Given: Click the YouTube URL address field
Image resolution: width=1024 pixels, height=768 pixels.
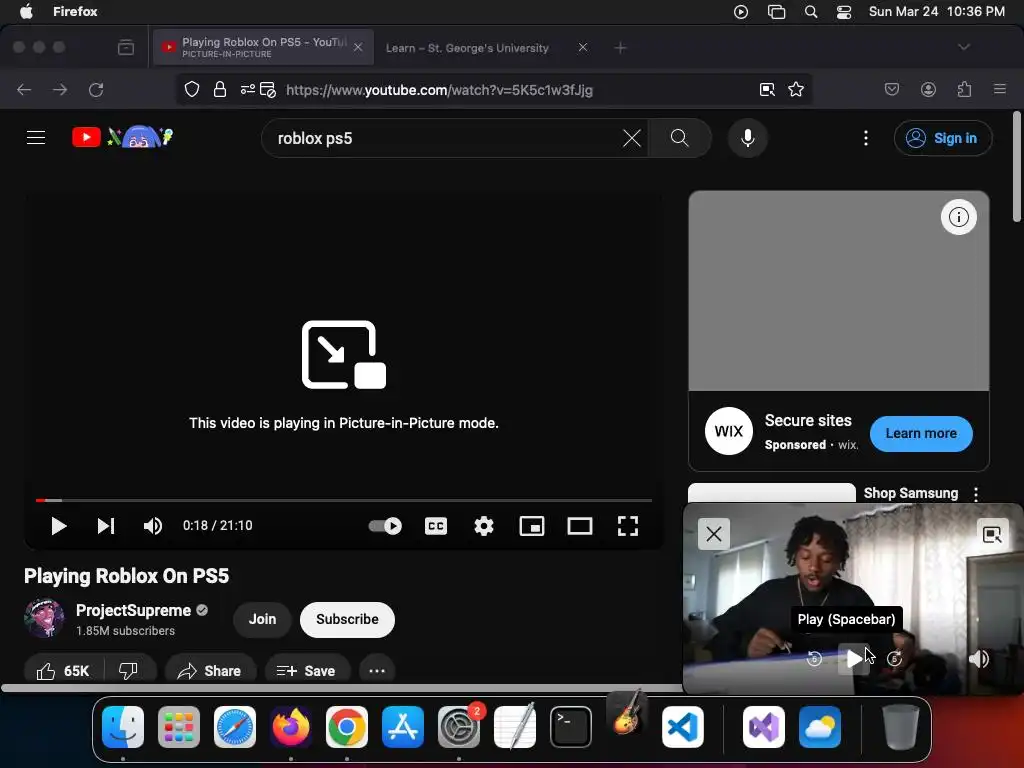Looking at the screenshot, I should point(439,90).
